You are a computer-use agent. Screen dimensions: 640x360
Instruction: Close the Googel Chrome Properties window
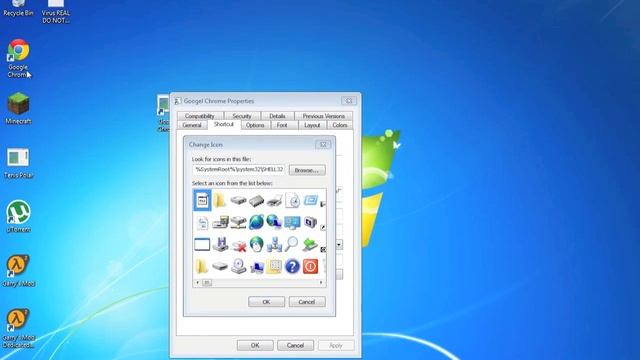point(349,101)
